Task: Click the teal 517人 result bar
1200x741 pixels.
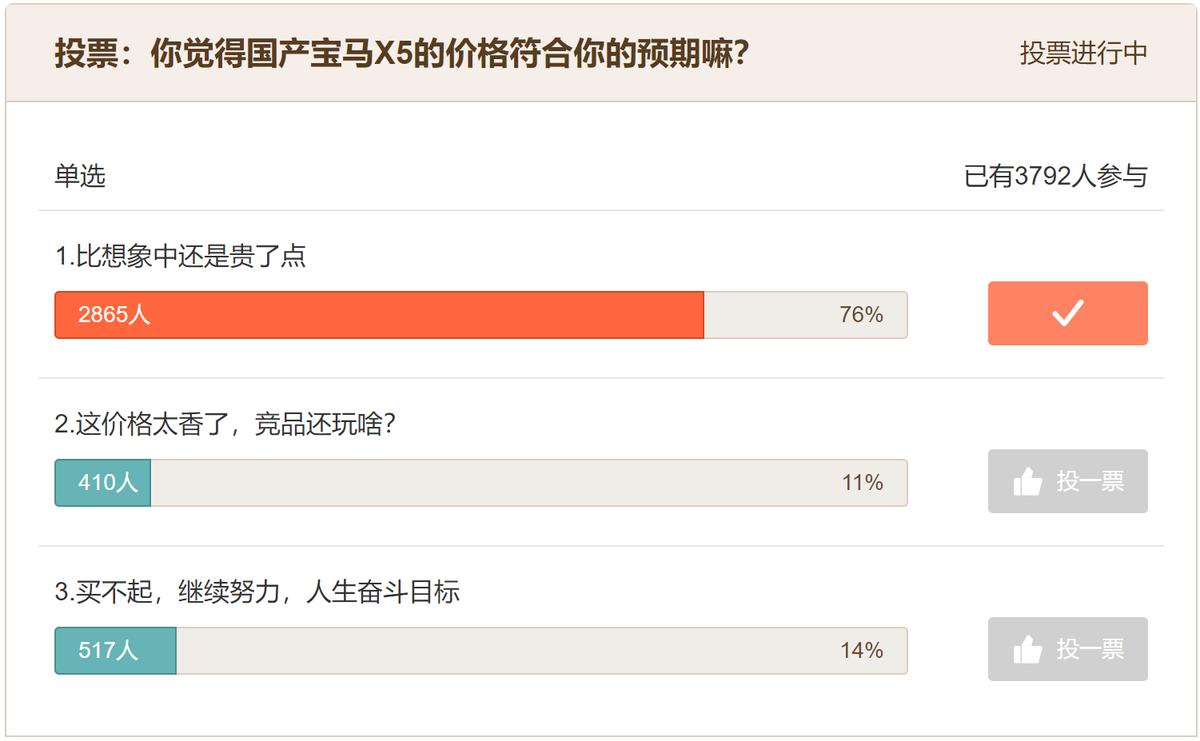Action: coord(115,651)
